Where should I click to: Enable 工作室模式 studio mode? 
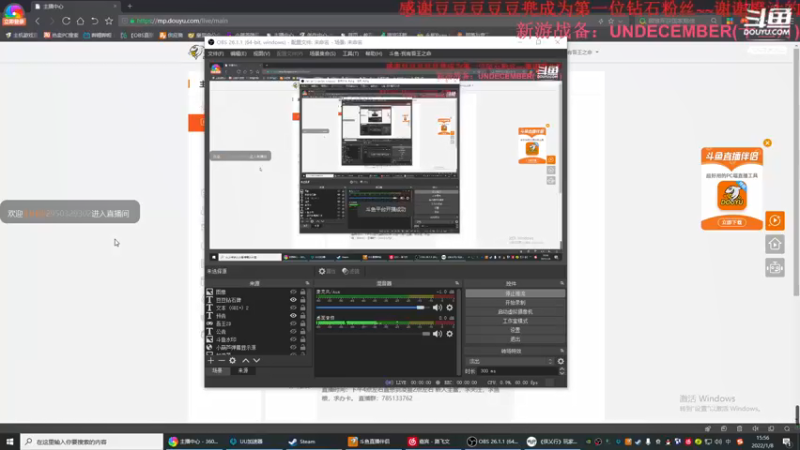point(515,321)
